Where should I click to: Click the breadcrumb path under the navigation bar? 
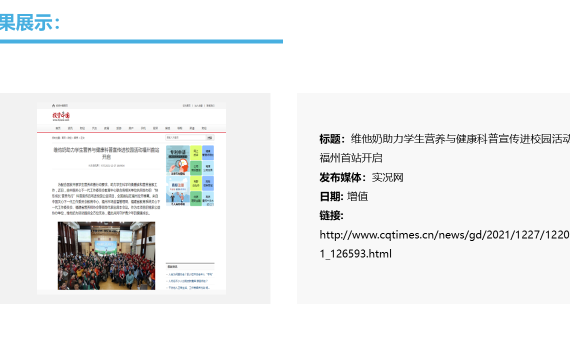68,138
